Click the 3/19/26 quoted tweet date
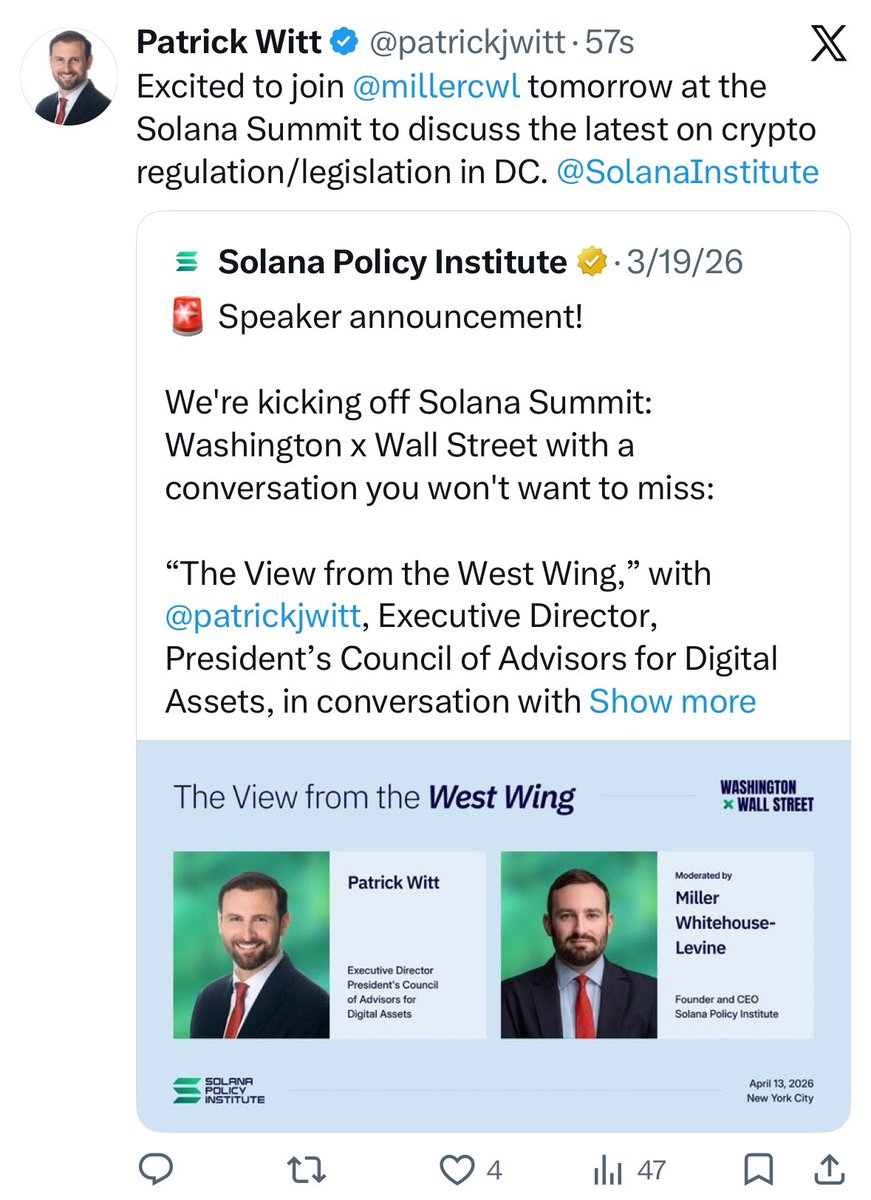This screenshot has width=871, height=1200. 685,262
